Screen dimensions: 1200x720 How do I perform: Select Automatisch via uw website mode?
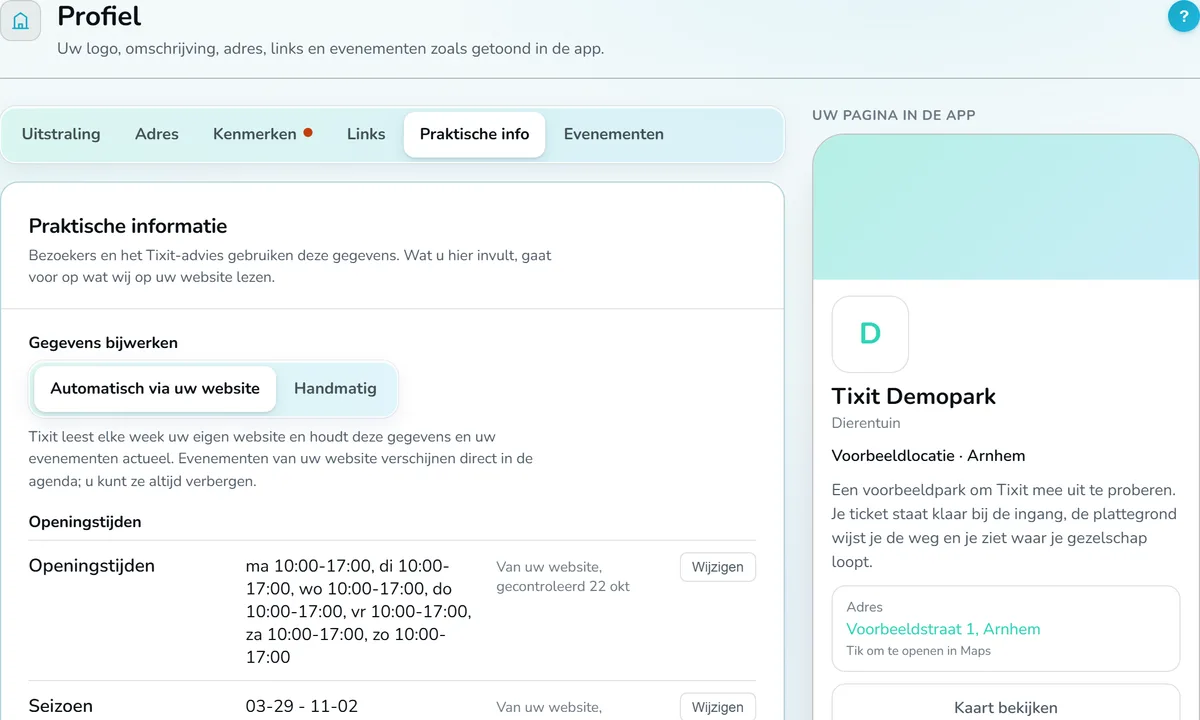point(155,388)
